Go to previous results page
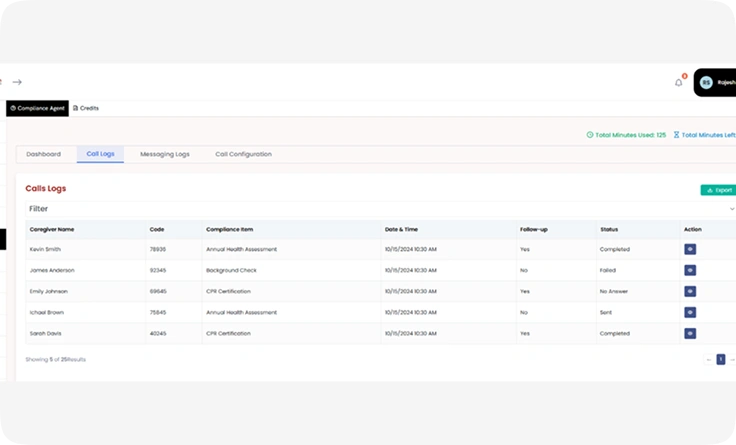 coord(709,360)
